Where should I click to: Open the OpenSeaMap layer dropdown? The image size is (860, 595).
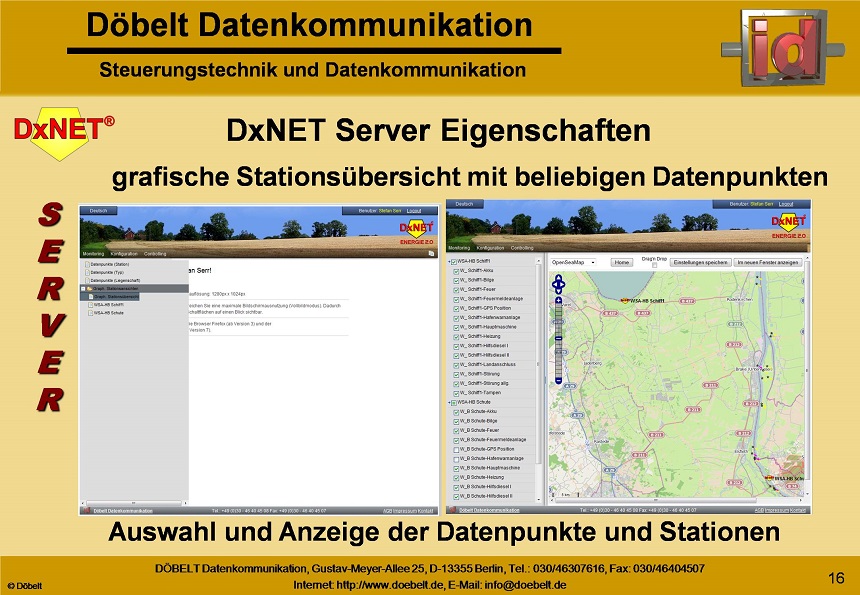(x=574, y=263)
